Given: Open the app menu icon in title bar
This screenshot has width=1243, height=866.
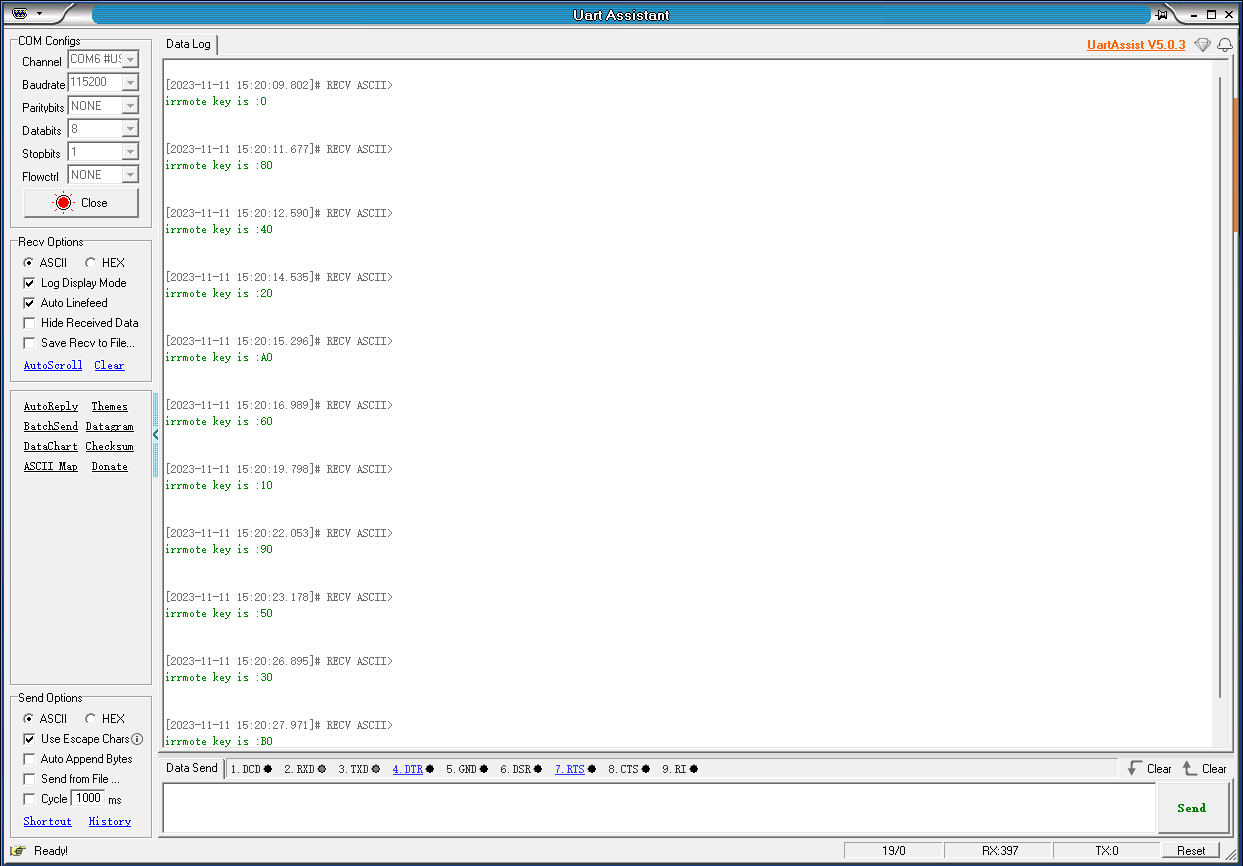Looking at the screenshot, I should click(19, 14).
